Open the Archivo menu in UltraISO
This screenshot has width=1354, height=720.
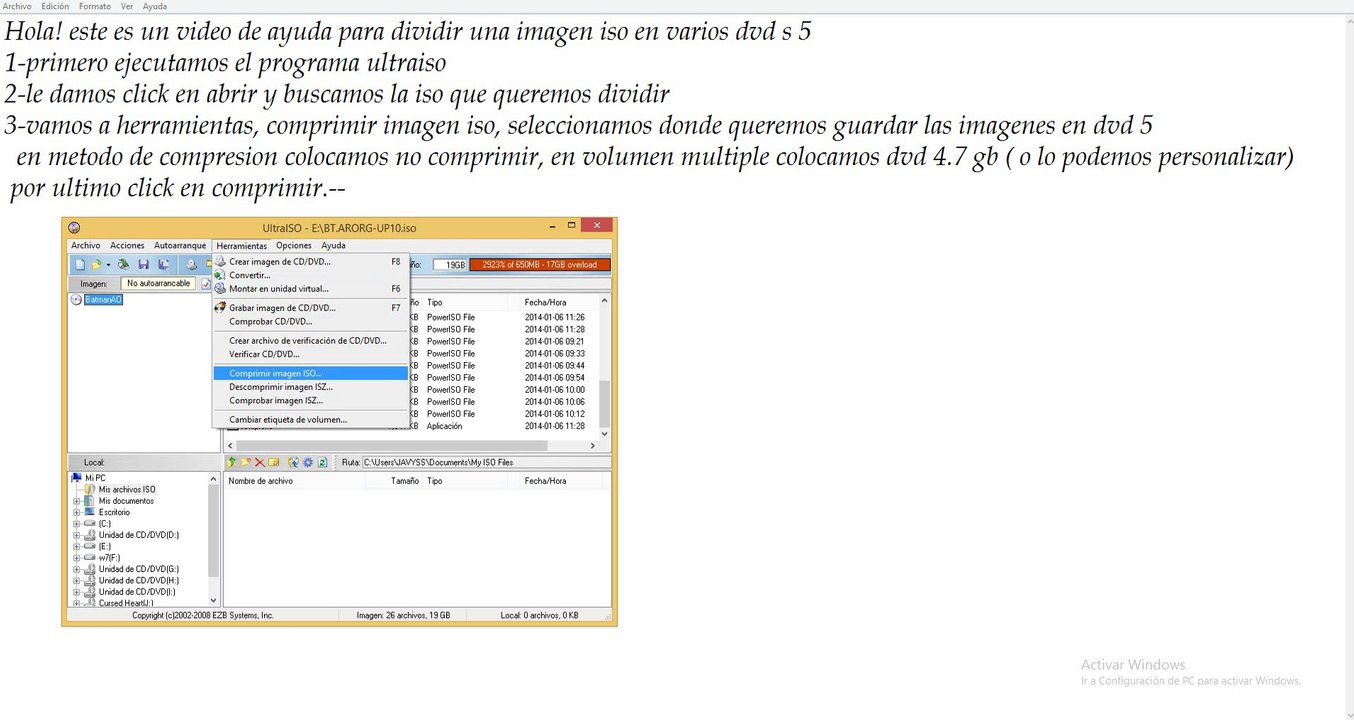[86, 245]
